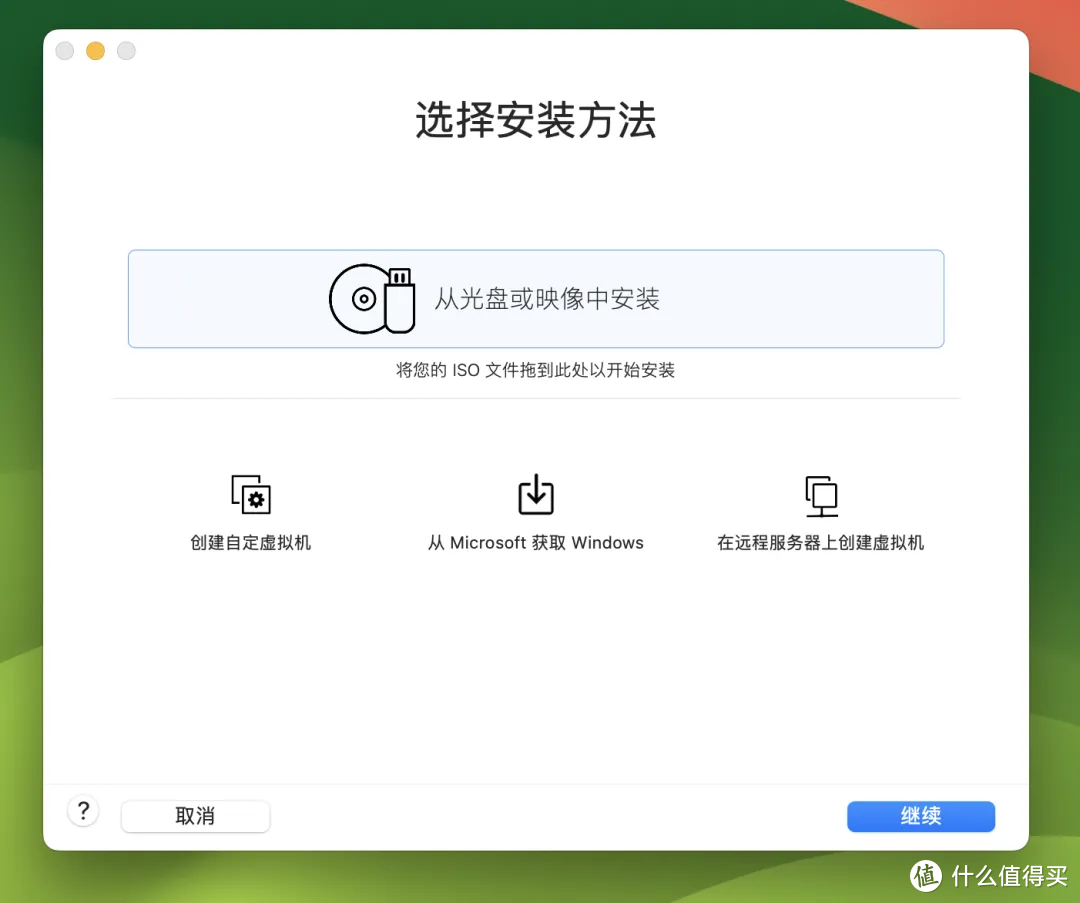The width and height of the screenshot is (1080, 903).
Task: Choose 创建自定虚拟机 label
Action: tap(251, 543)
